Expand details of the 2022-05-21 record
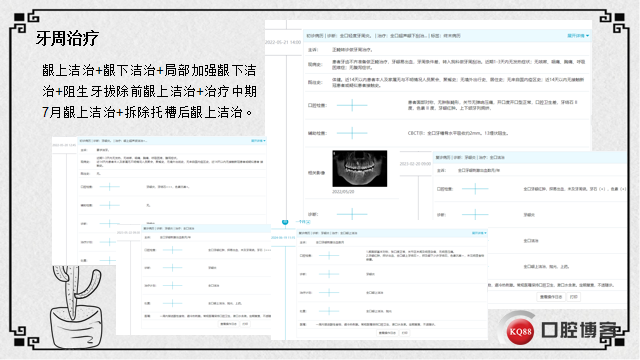Viewport: 640px width, 360px height. tap(578, 36)
